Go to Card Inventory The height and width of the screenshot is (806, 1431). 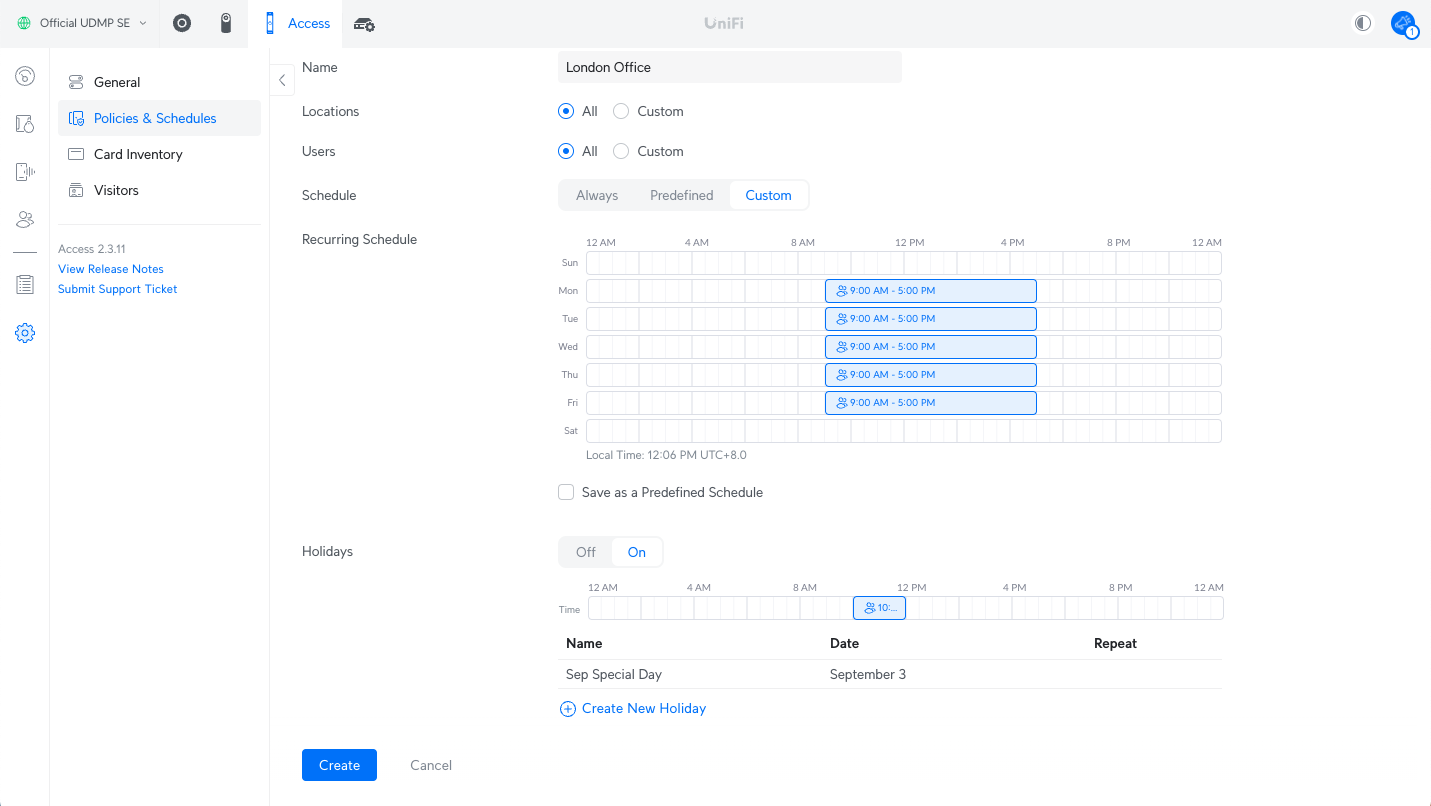click(159, 154)
